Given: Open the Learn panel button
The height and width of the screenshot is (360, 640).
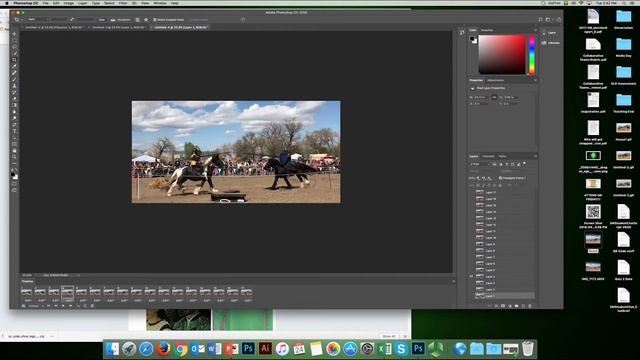Looking at the screenshot, I should pos(550,33).
